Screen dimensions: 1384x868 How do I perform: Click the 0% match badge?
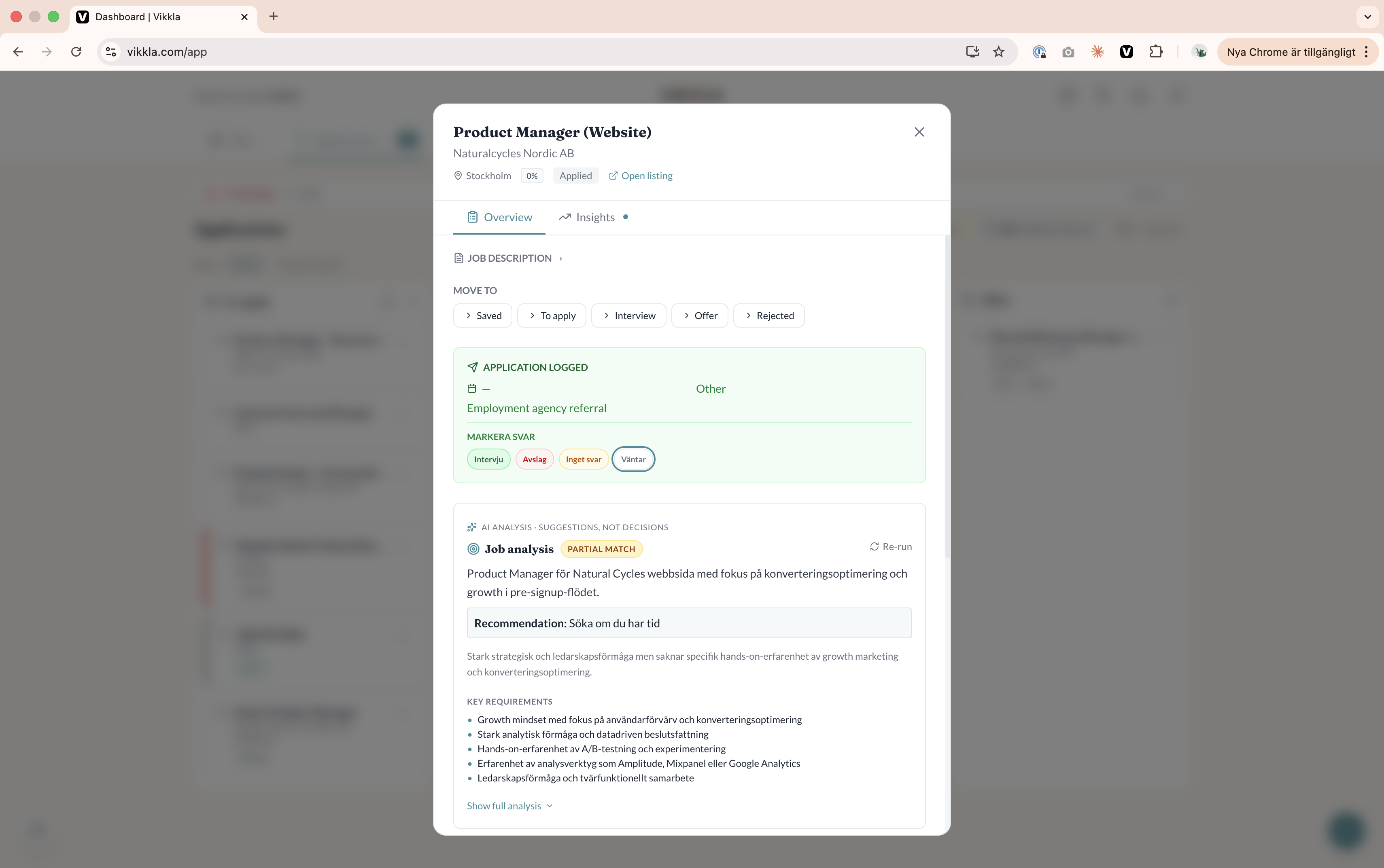point(532,176)
